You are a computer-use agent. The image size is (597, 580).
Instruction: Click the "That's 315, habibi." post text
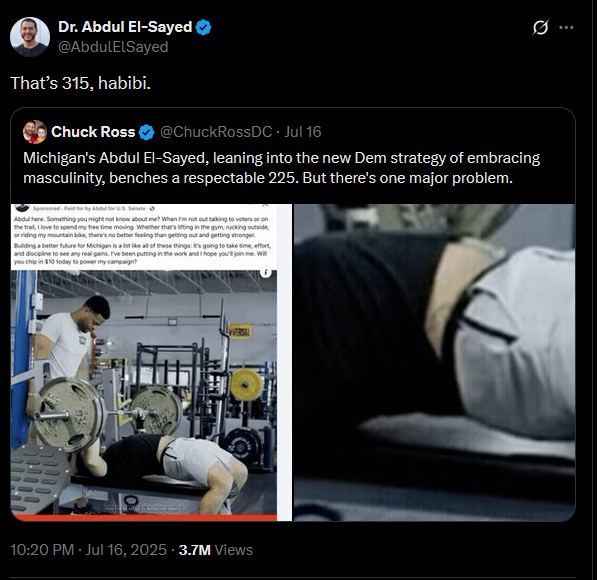(x=80, y=83)
